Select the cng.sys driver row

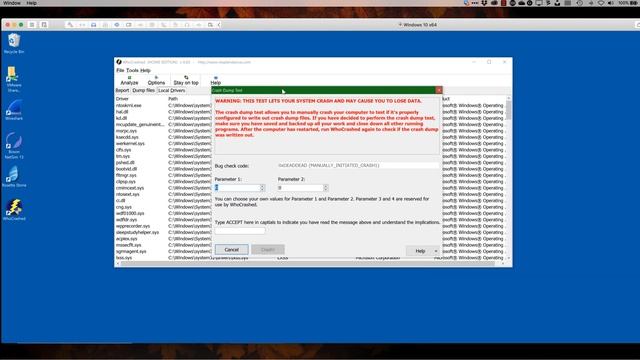123,207
